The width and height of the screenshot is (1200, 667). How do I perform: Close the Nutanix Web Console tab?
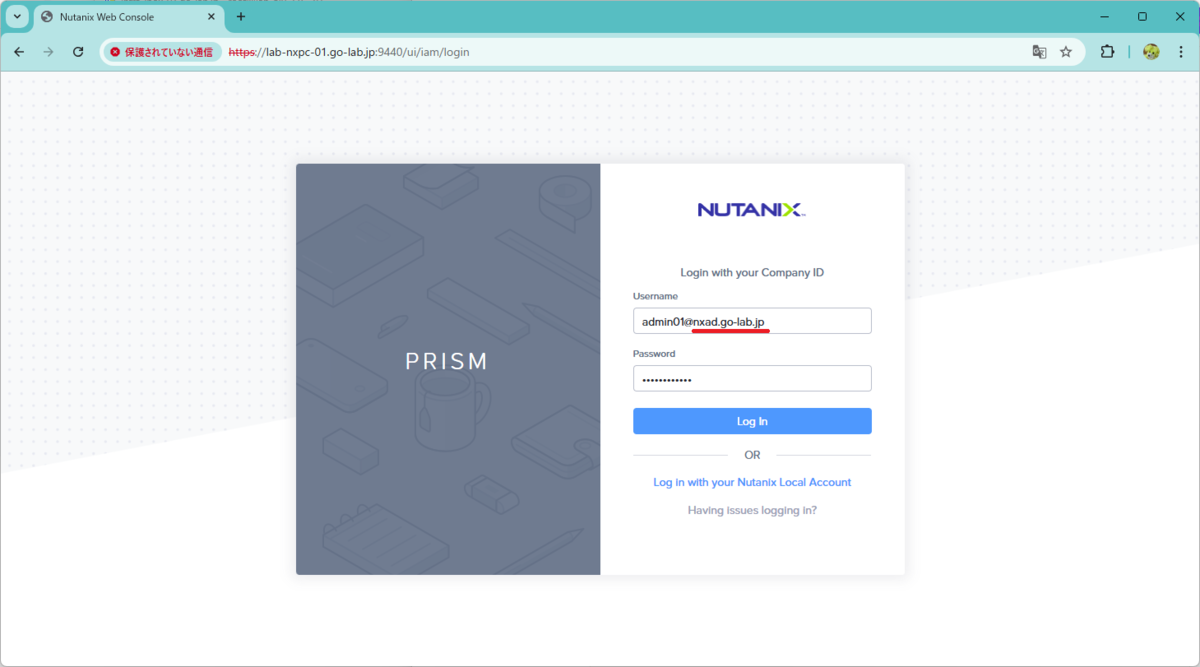[211, 17]
